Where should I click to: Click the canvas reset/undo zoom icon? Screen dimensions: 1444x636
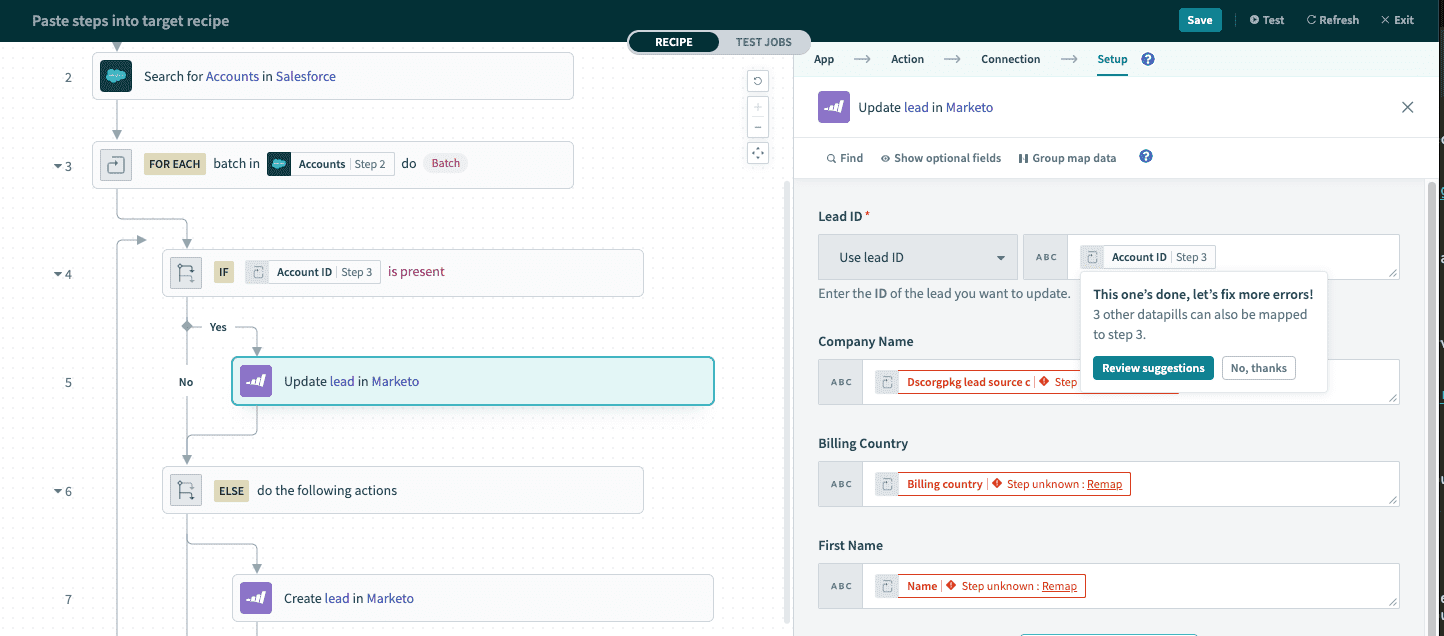tap(758, 82)
